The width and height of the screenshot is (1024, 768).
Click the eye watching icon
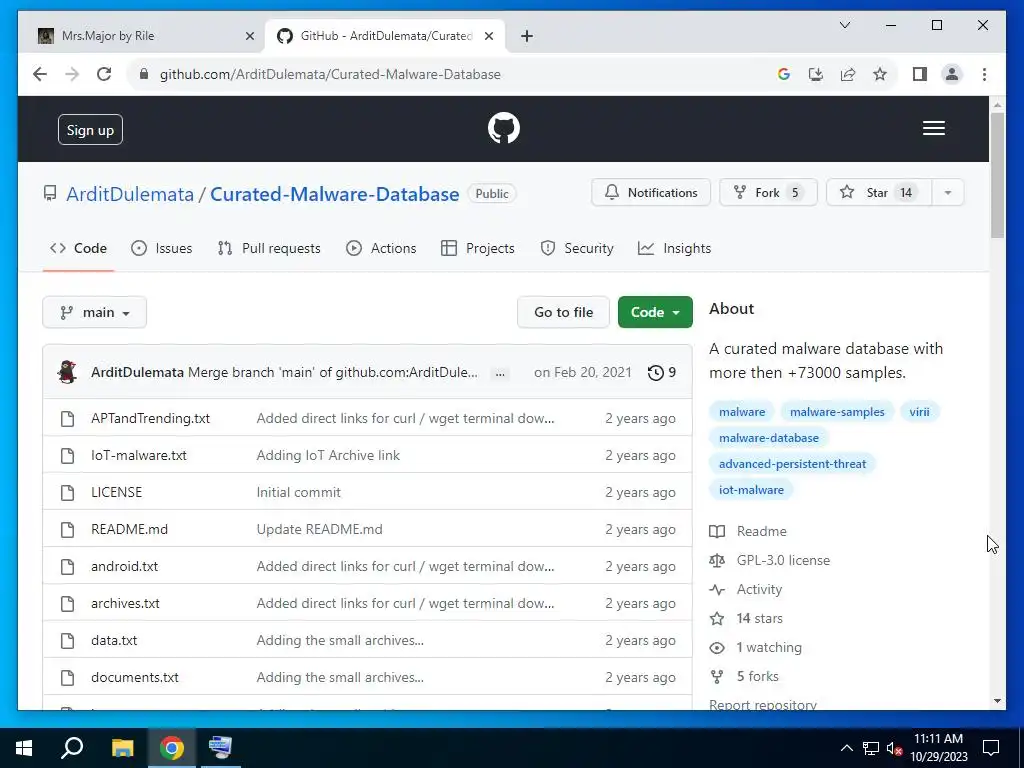(x=716, y=647)
